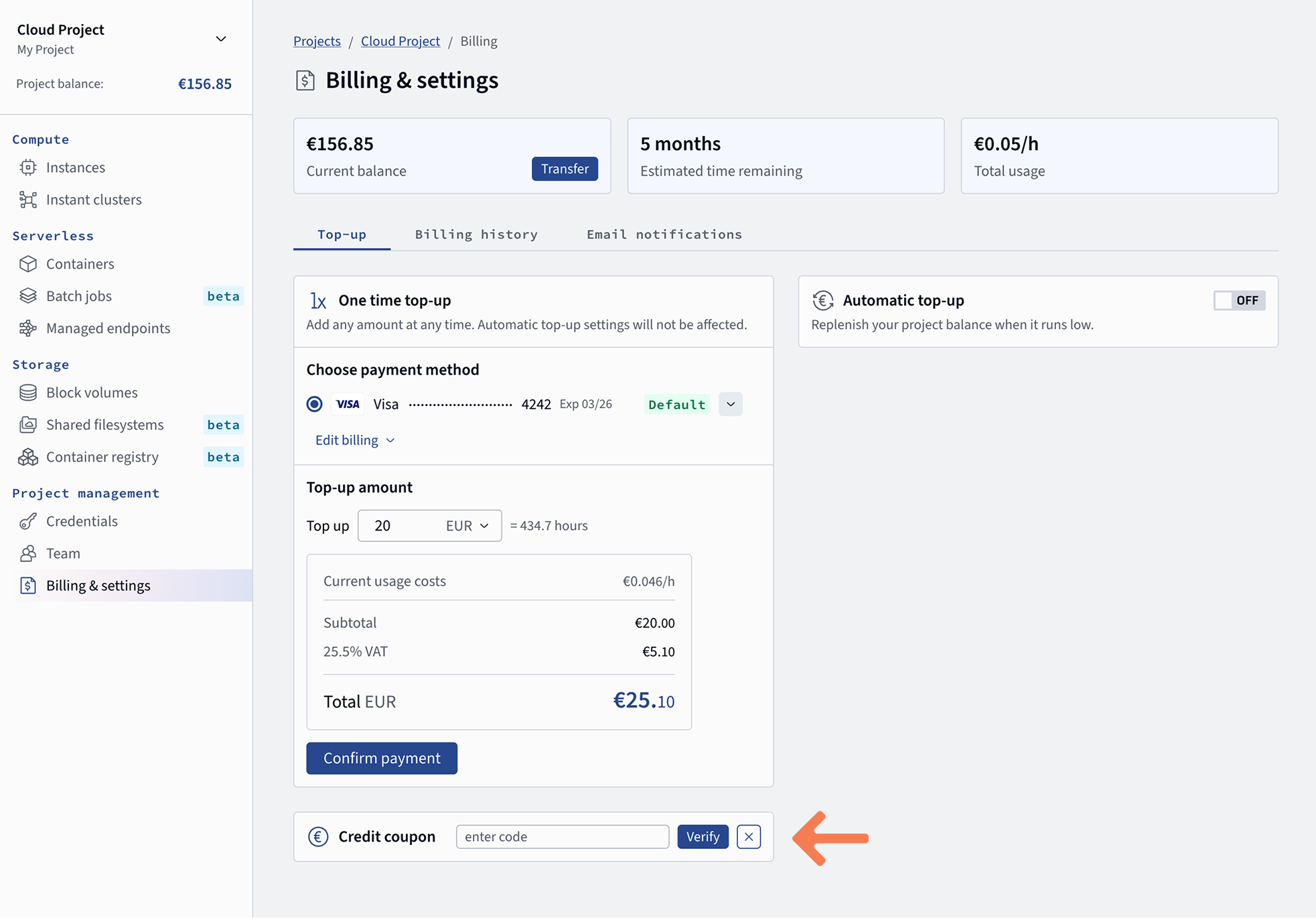The image size is (1316, 918).
Task: Switch to the Billing history tab
Action: 476,235
